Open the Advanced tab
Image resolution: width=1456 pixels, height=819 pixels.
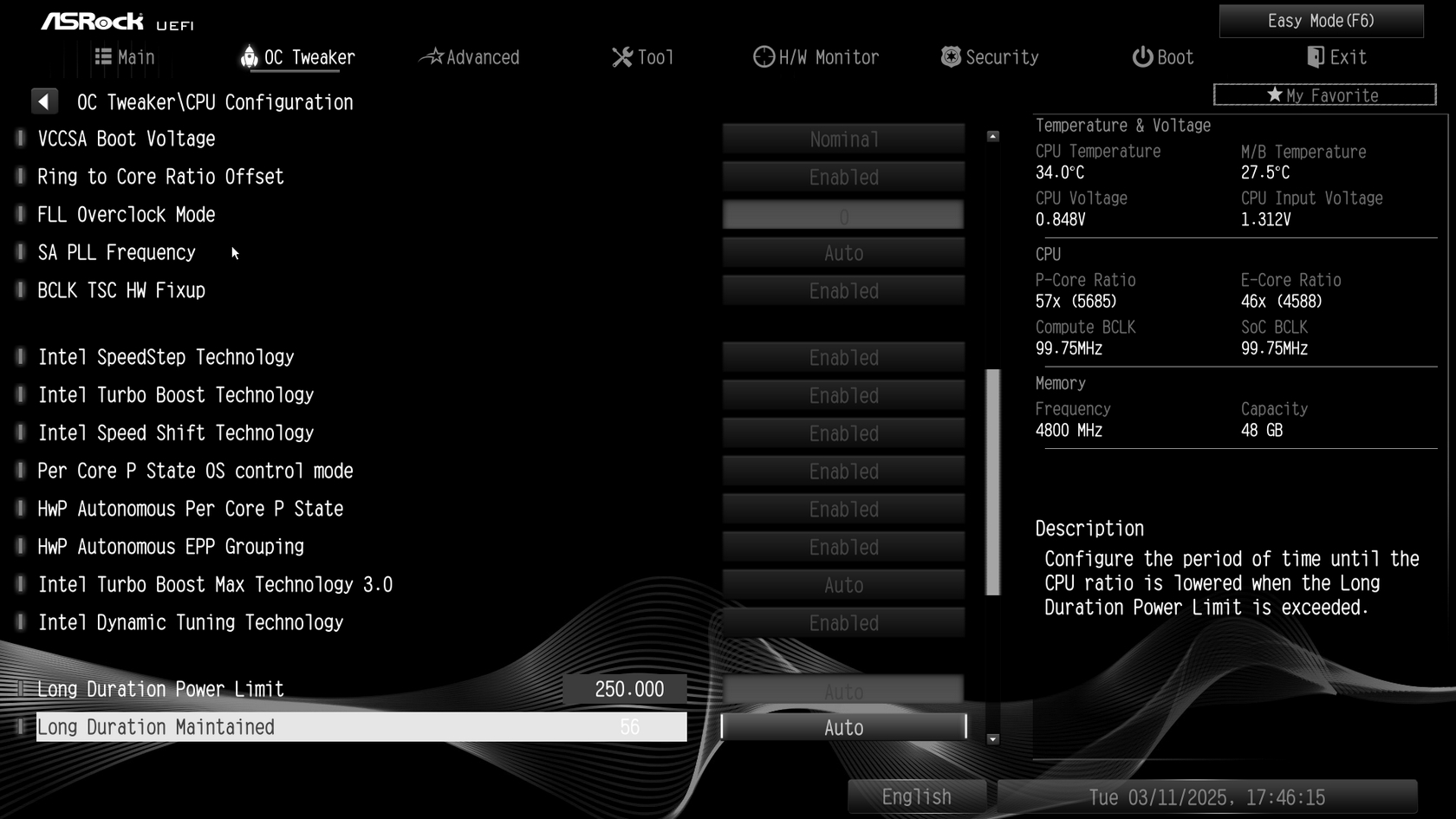tap(469, 57)
